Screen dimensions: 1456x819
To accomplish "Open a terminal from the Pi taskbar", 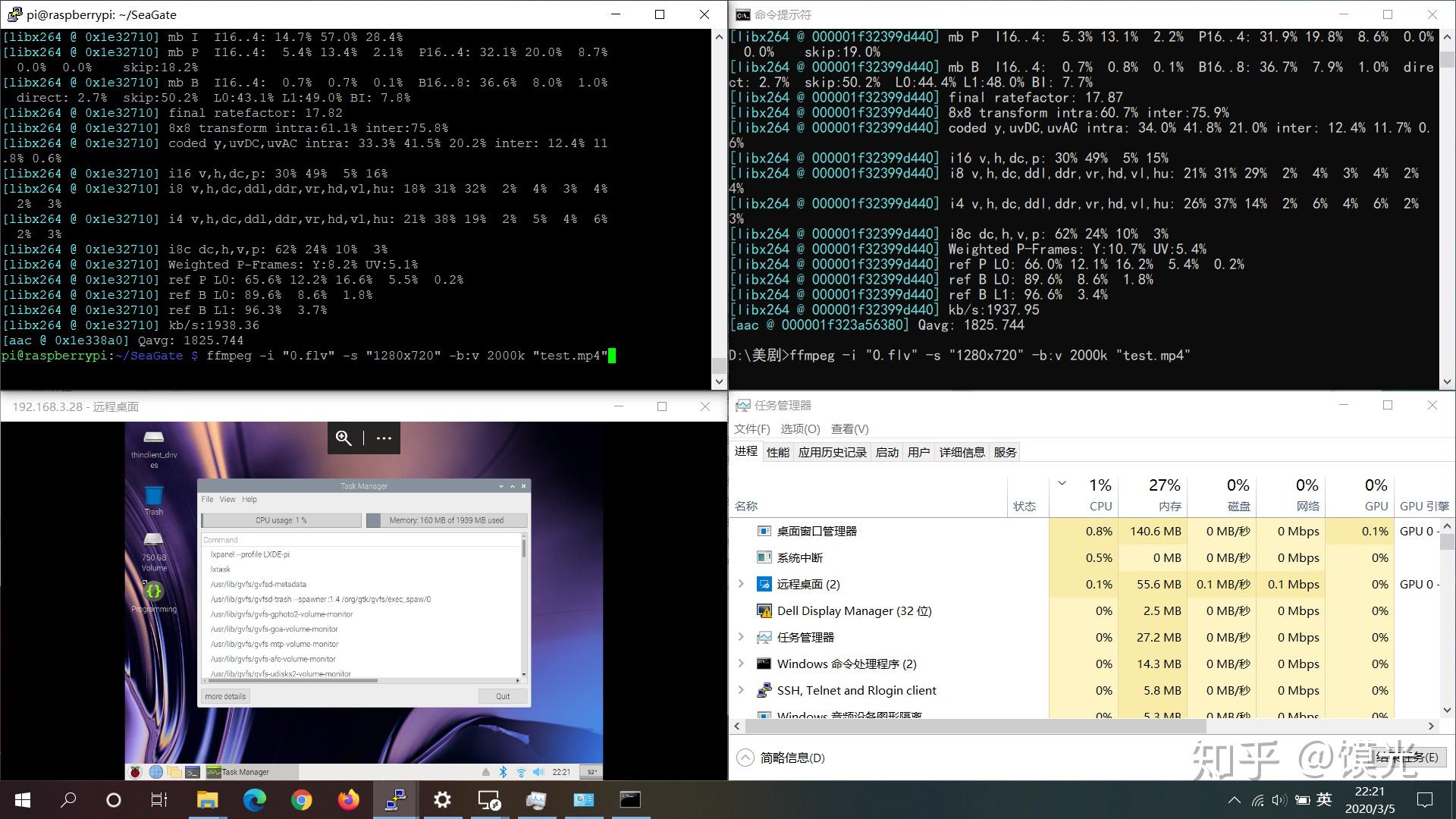I will tap(193, 771).
